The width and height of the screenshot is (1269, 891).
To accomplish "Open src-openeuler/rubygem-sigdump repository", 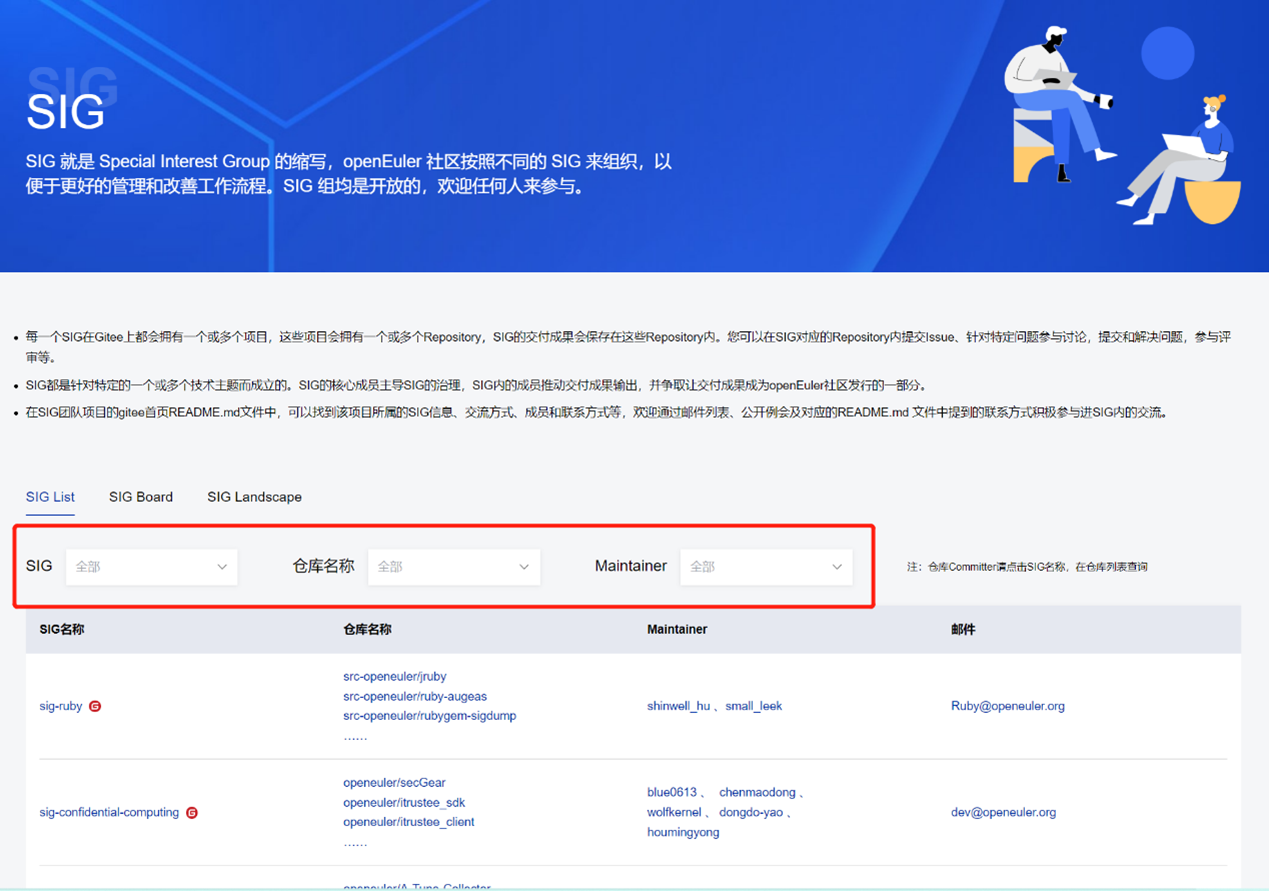I will tap(429, 716).
